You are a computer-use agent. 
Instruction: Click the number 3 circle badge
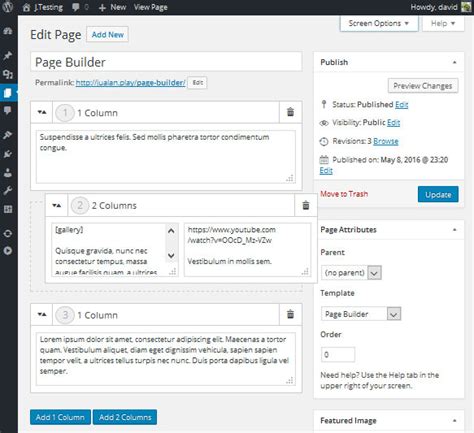coord(65,315)
